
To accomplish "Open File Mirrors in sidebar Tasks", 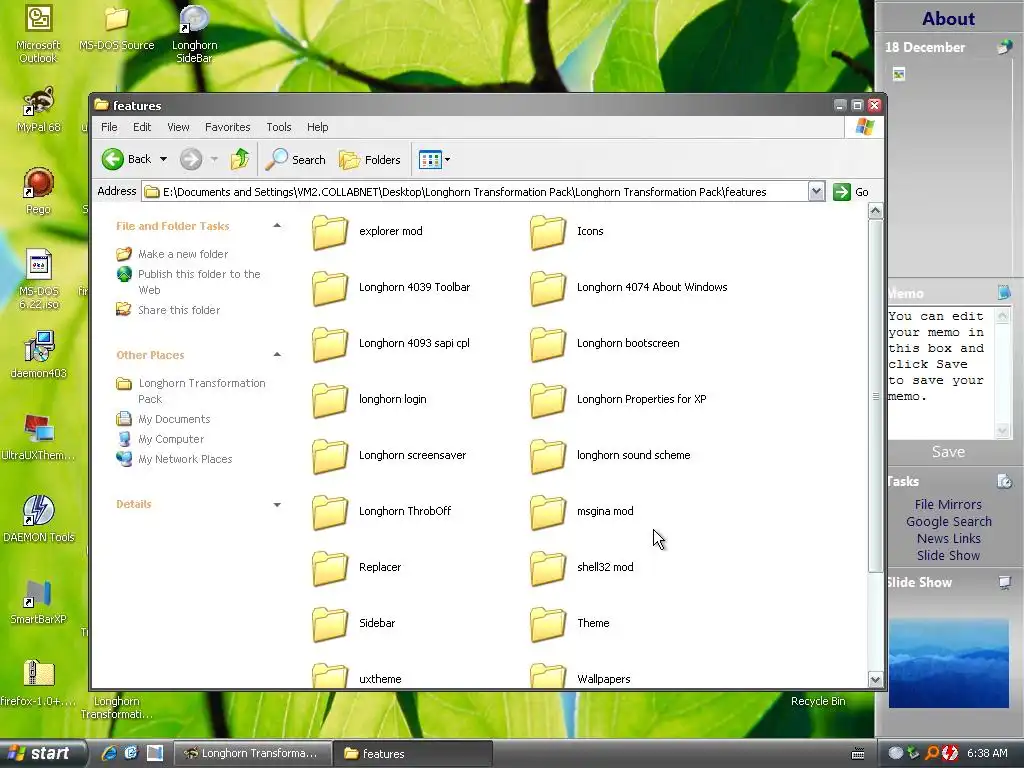I will [x=948, y=505].
